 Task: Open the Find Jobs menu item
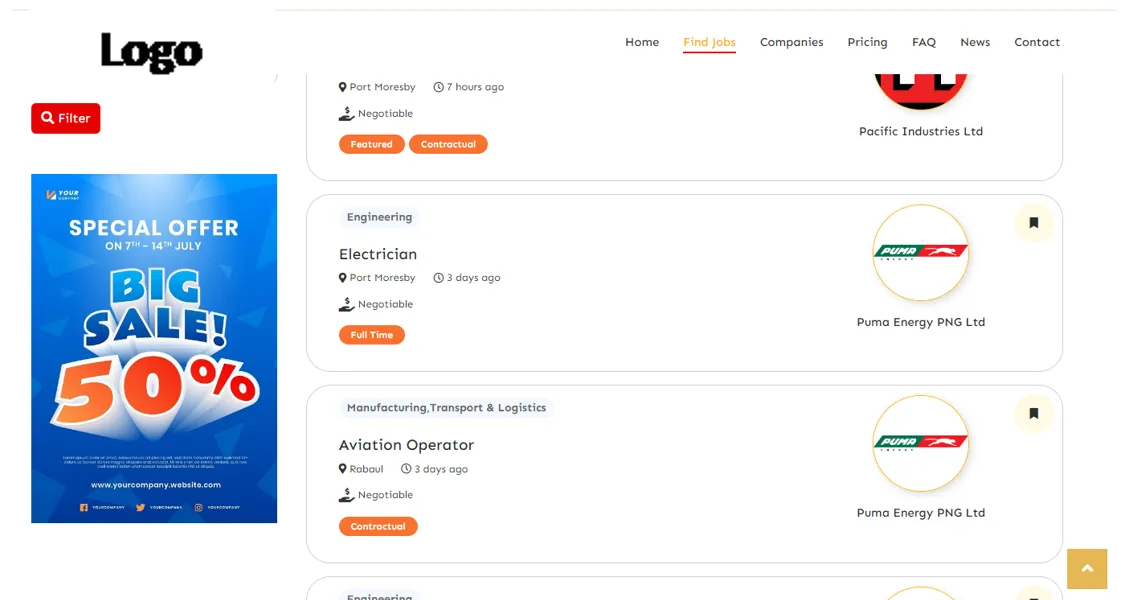coord(709,42)
